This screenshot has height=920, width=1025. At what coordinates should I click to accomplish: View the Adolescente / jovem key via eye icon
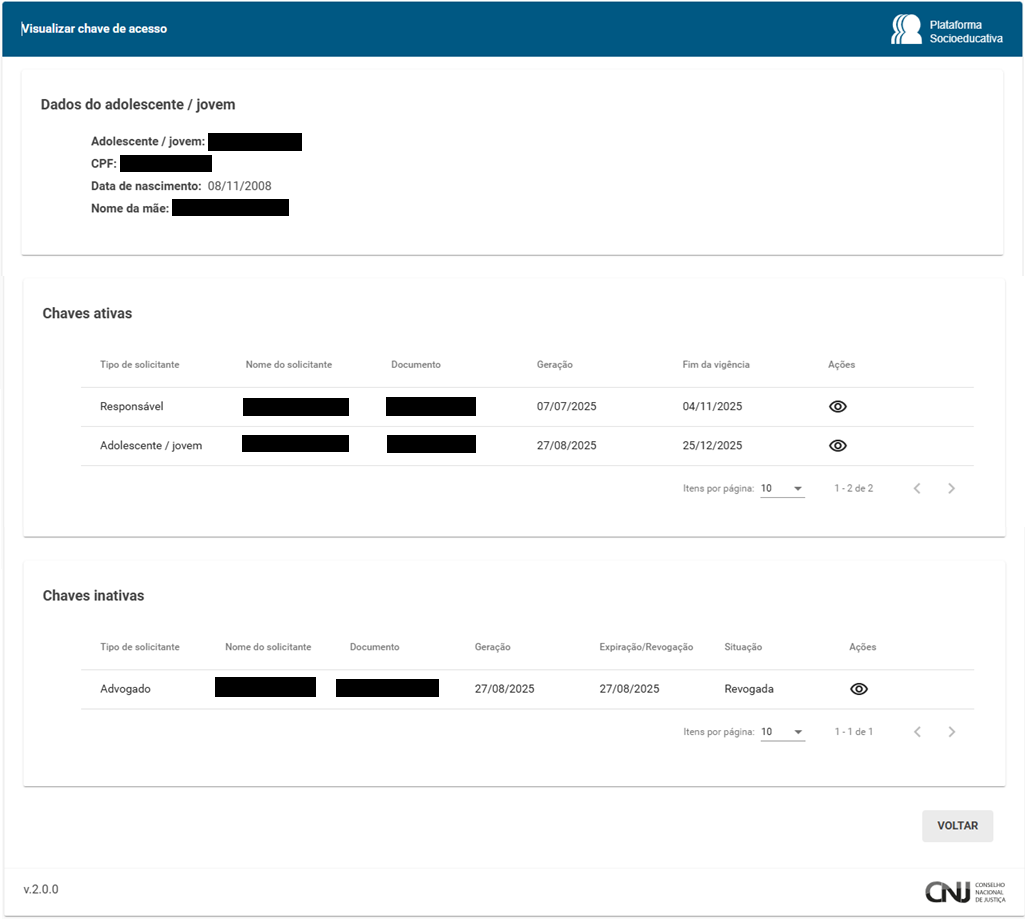click(838, 446)
